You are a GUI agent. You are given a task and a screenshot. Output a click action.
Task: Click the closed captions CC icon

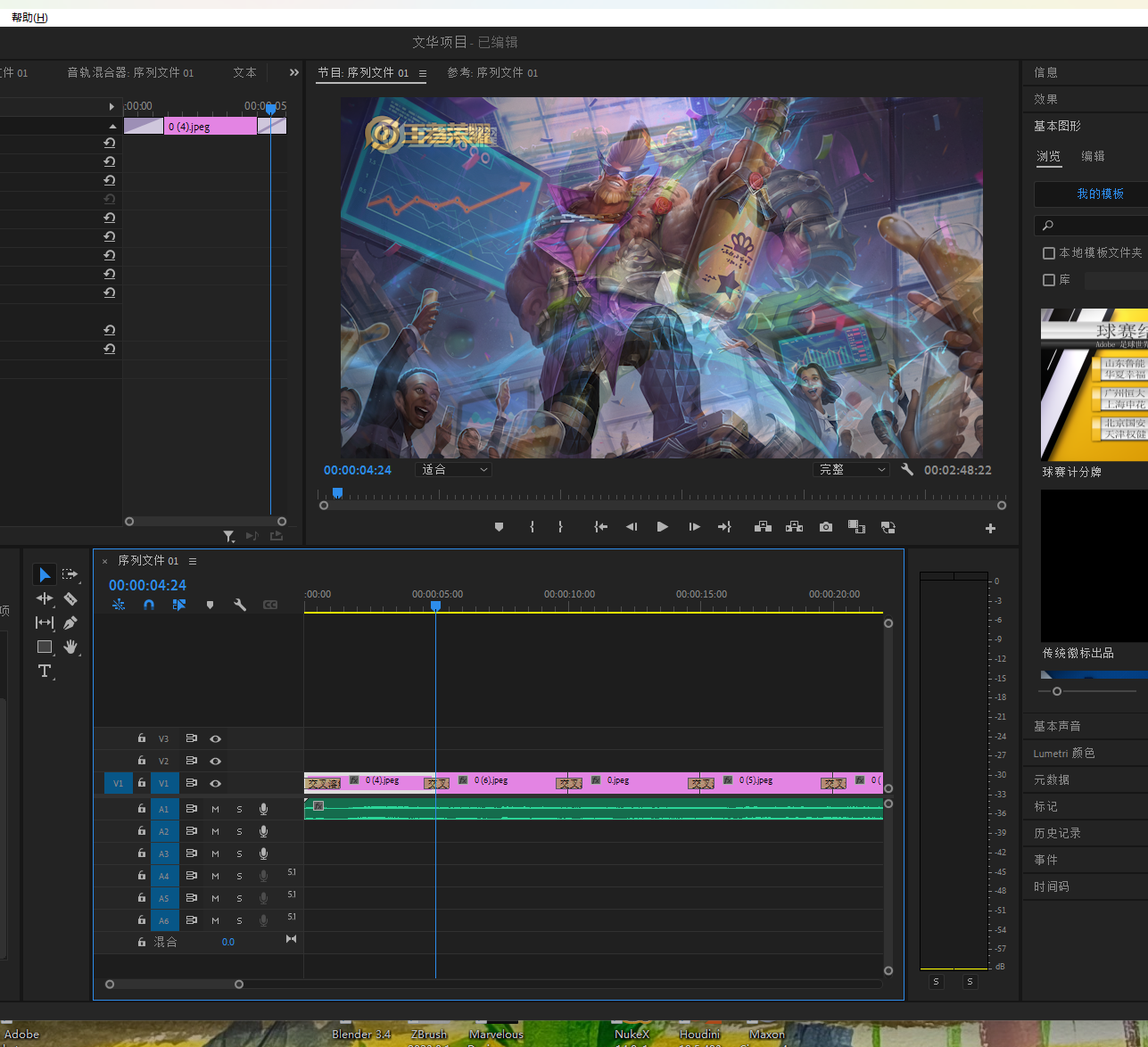point(270,605)
